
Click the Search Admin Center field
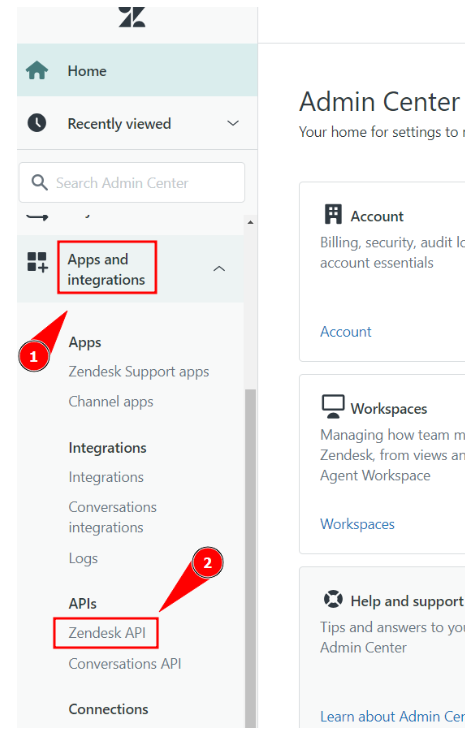click(132, 183)
